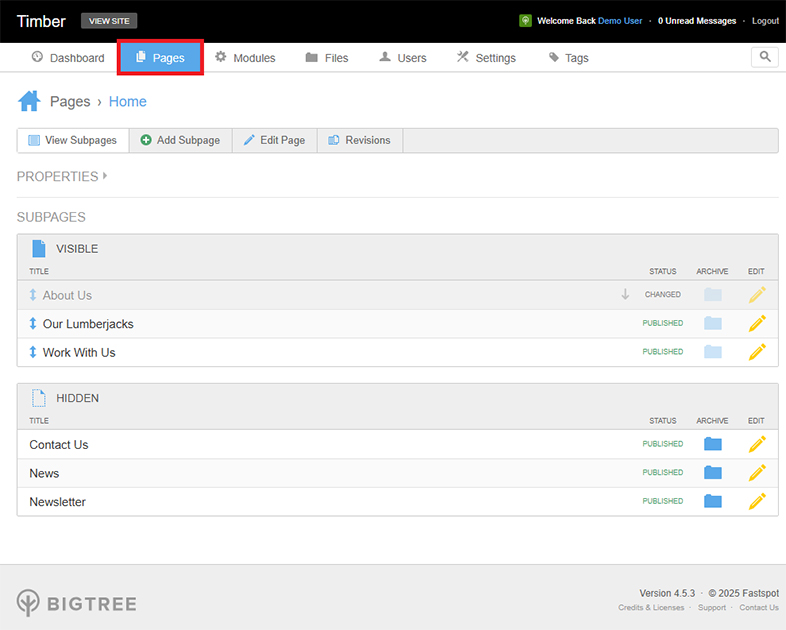Click the green BigTree icon by Welcome Back
The height and width of the screenshot is (630, 786).
pos(525,21)
